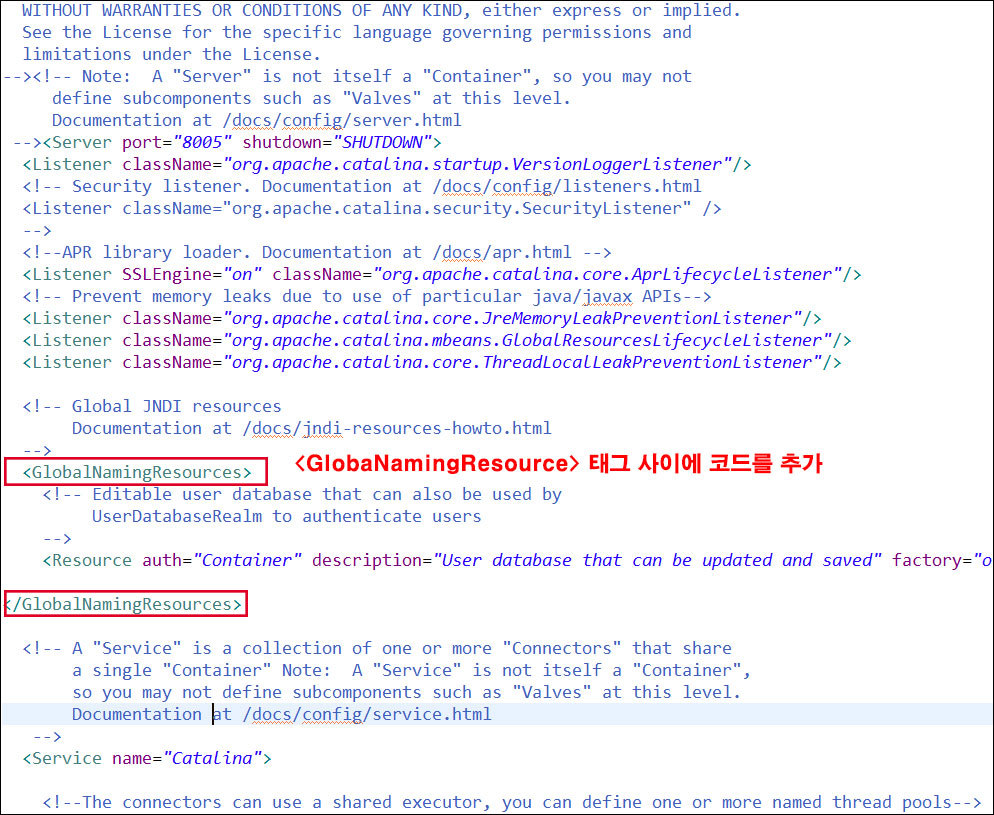The height and width of the screenshot is (815, 994).
Task: Click the 'A "Service" is a collection' comment line
Action: (x=377, y=648)
